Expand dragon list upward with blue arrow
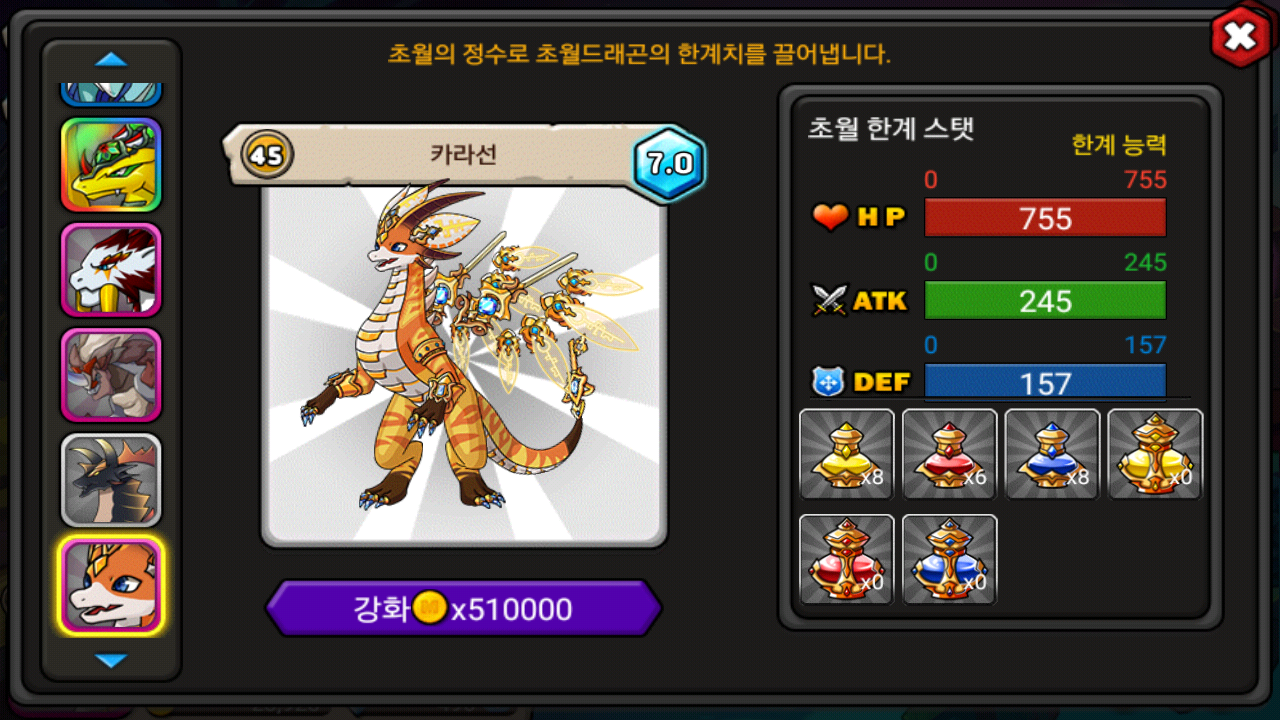The height and width of the screenshot is (720, 1280). click(x=111, y=60)
